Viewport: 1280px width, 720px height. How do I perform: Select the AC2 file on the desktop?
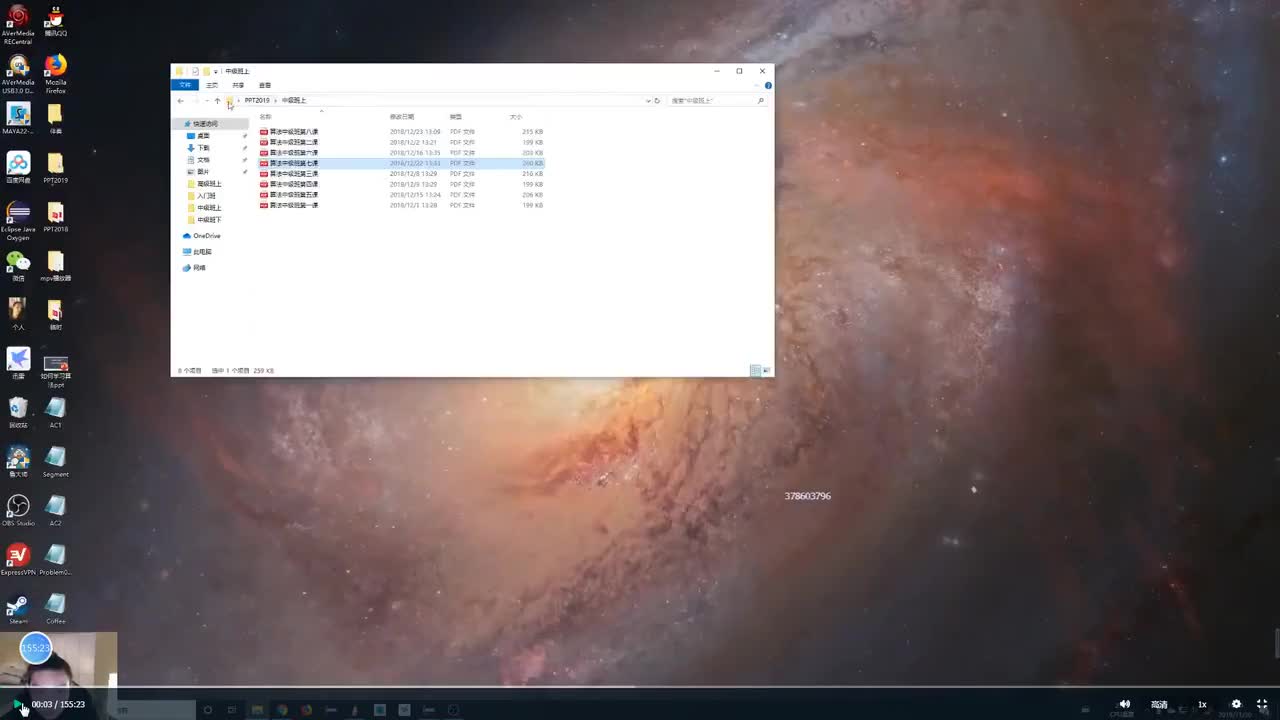55,510
